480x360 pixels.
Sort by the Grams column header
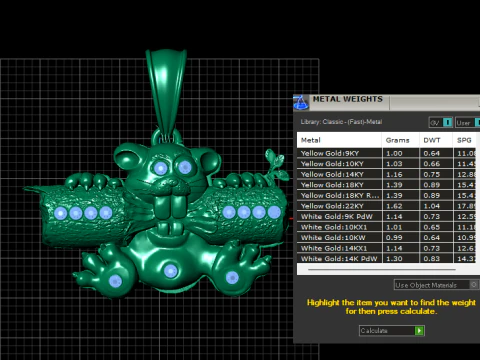pos(400,140)
